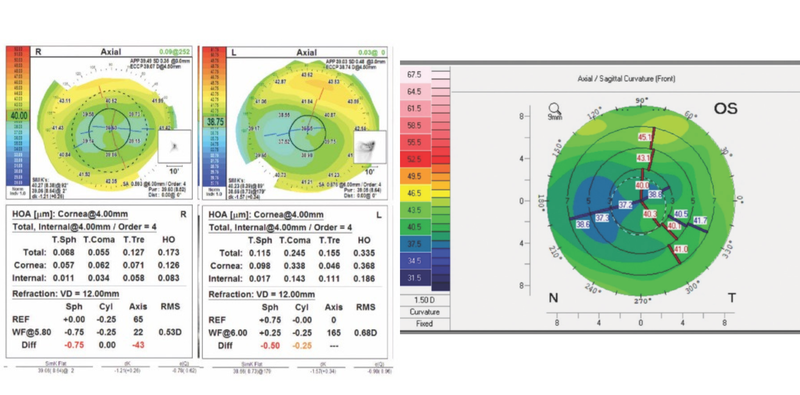Viewport: 800px width, 395px height.
Task: Click the left eye WF@6.00 row label
Action: point(227,333)
